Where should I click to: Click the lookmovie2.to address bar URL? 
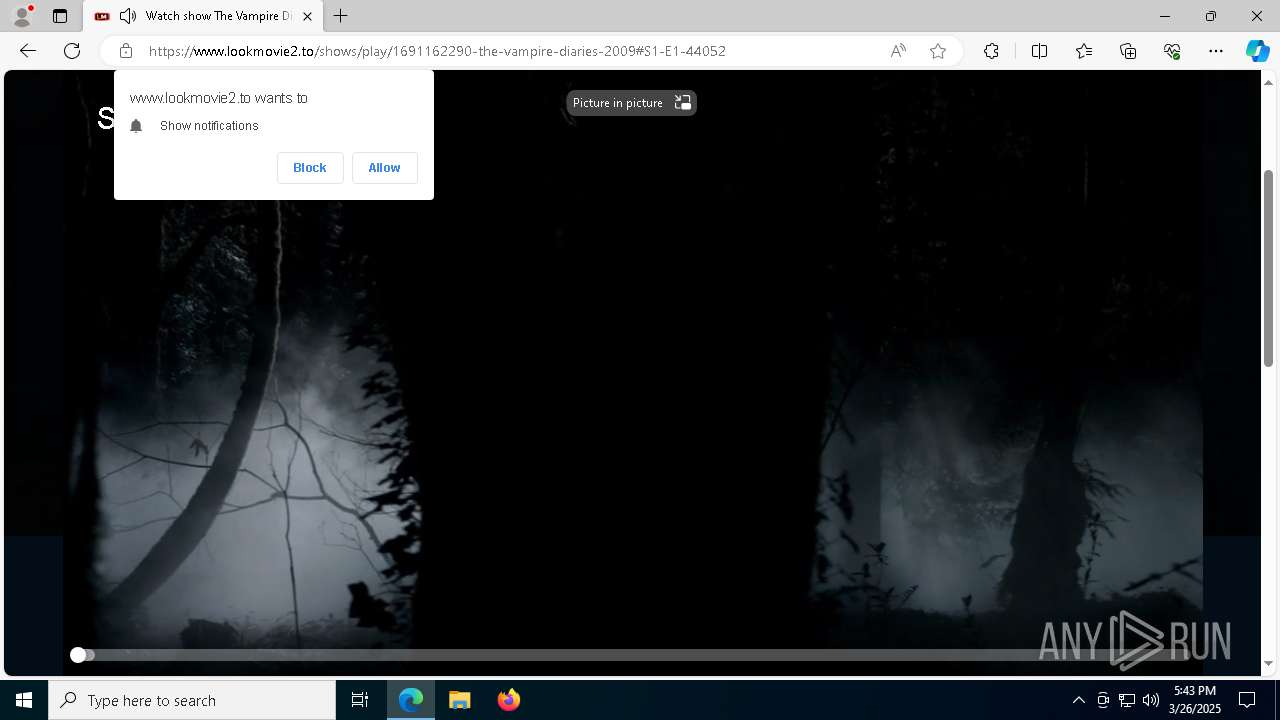[x=437, y=51]
